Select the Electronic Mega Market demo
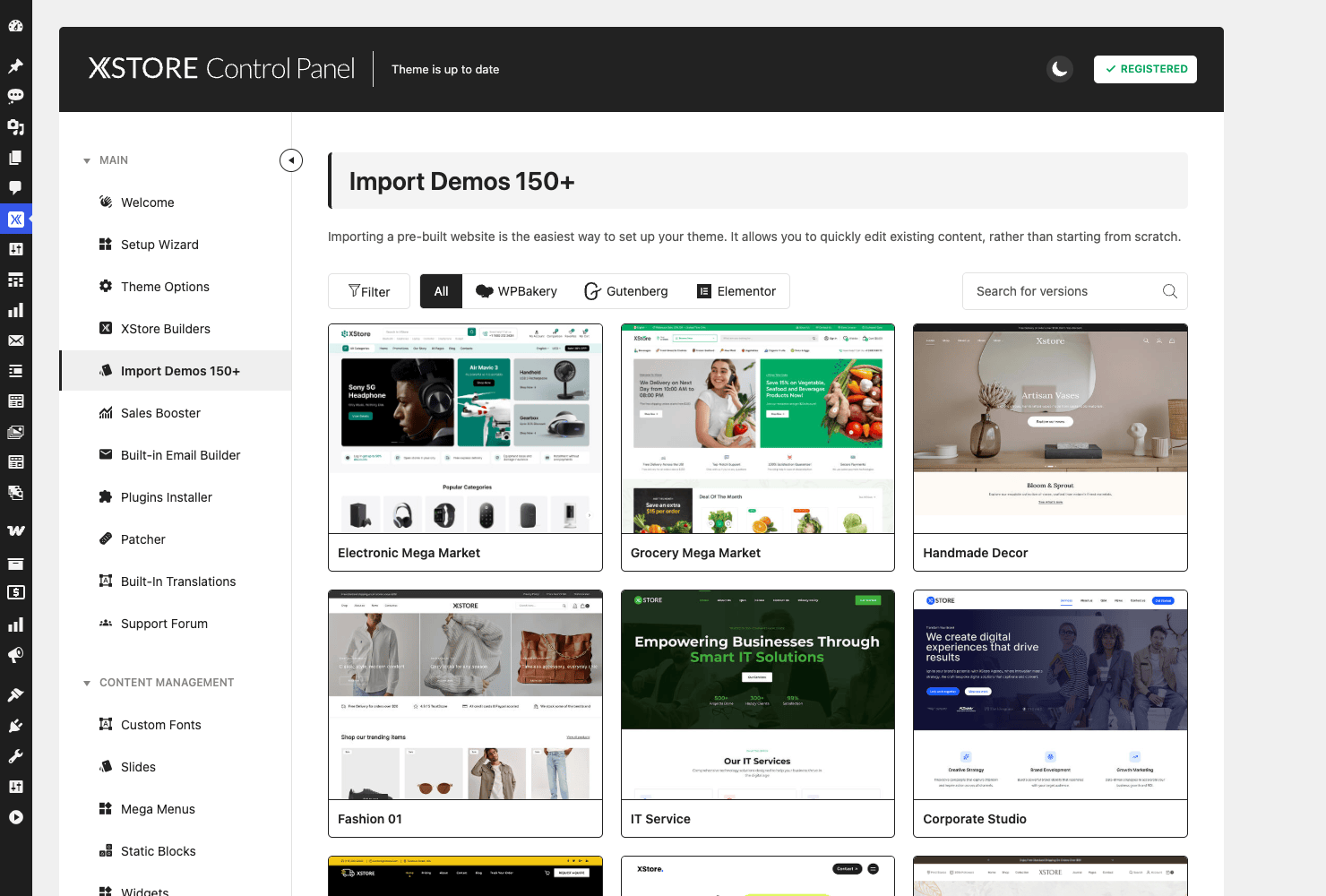The height and width of the screenshot is (896, 1326). pyautogui.click(x=465, y=447)
